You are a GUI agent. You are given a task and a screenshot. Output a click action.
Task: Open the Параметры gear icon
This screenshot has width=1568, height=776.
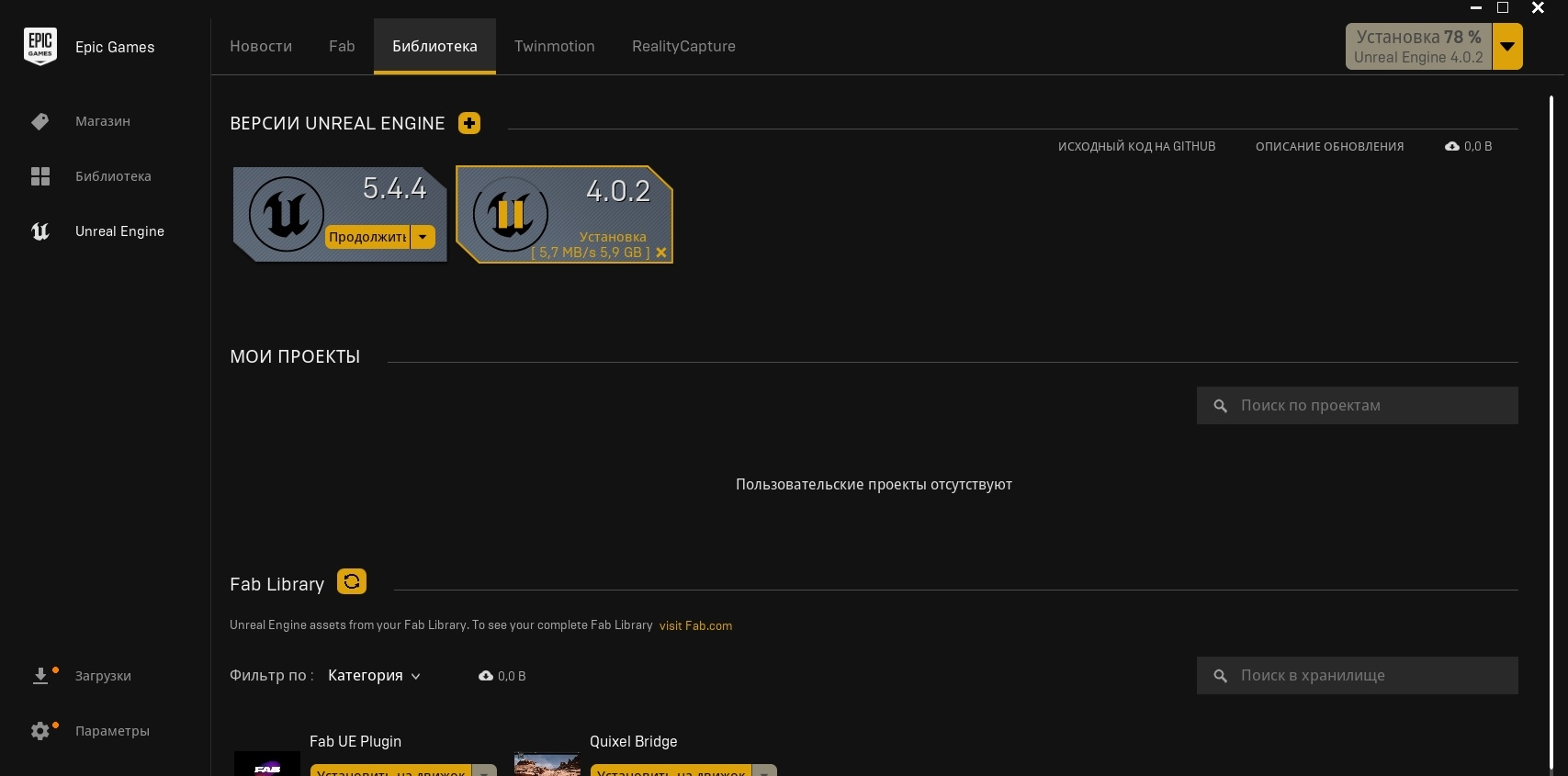(40, 731)
